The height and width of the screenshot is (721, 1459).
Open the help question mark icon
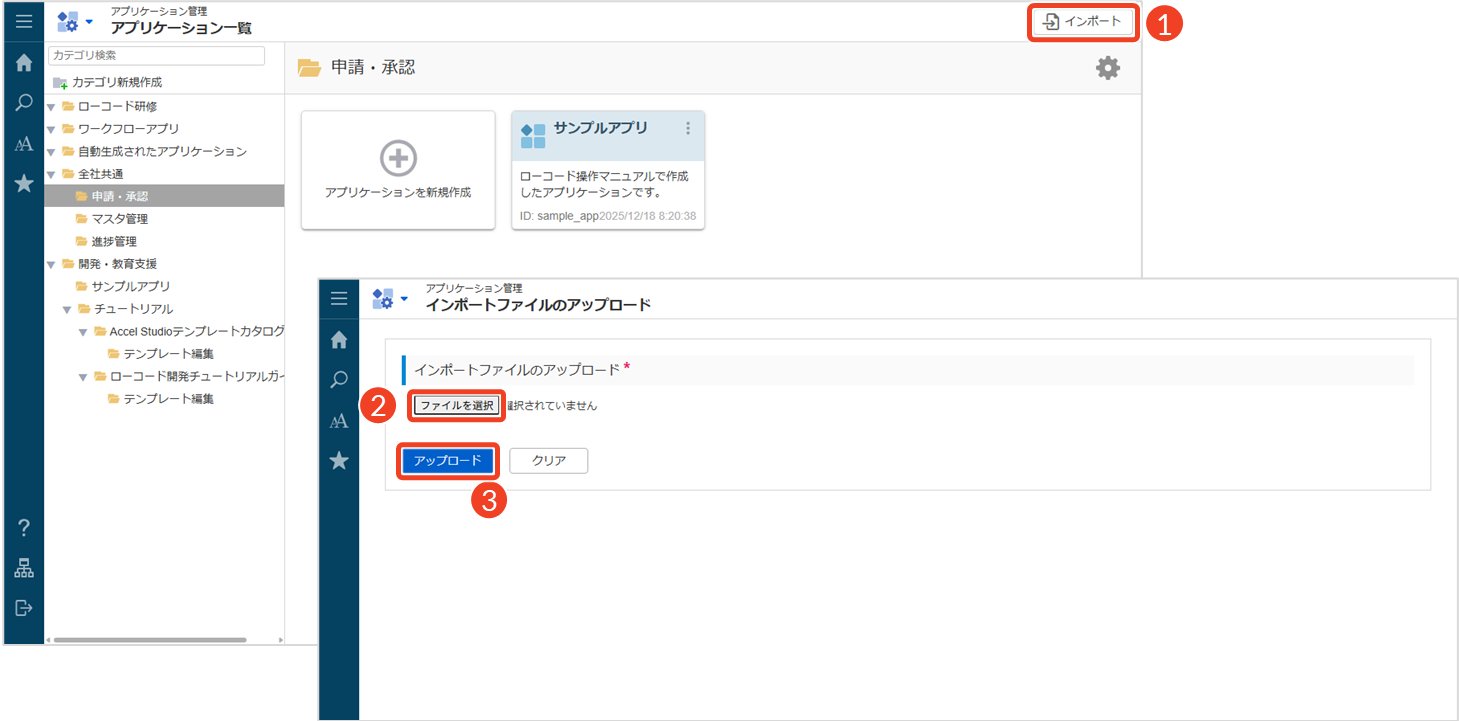coord(24,528)
